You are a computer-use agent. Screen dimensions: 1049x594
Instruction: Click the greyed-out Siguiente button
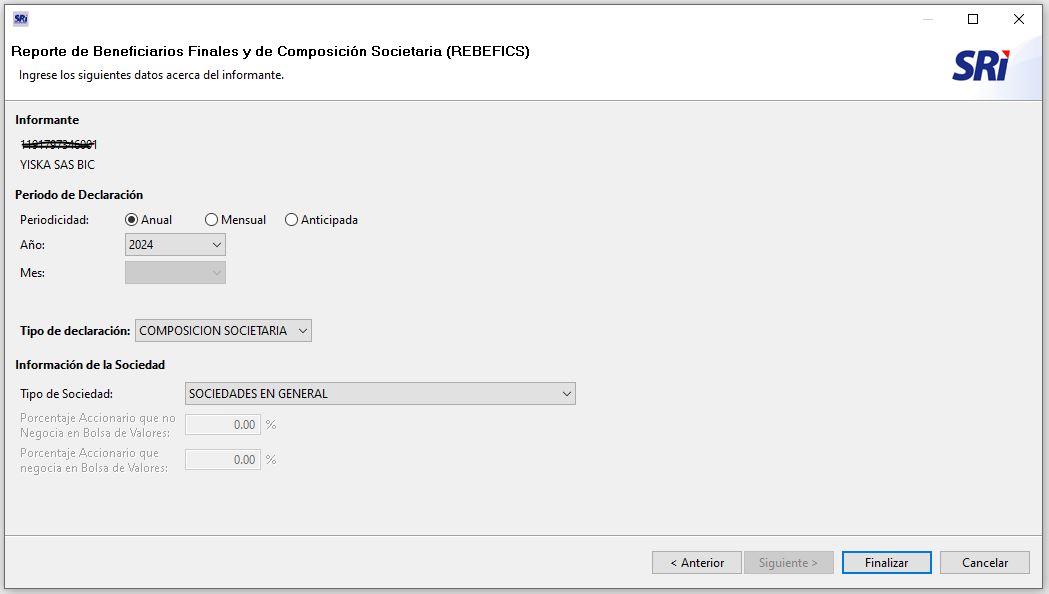789,563
